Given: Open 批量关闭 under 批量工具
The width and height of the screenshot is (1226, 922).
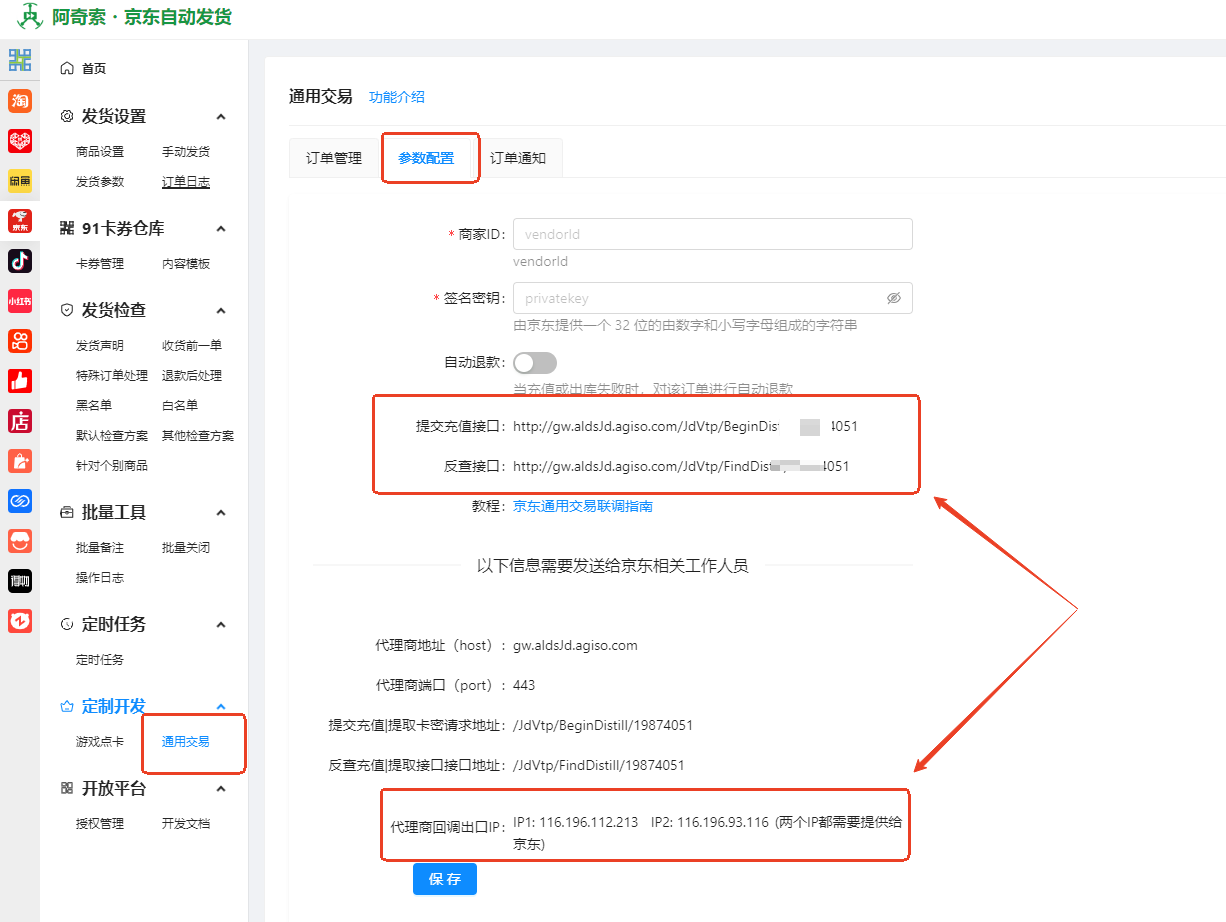Looking at the screenshot, I should (x=186, y=548).
